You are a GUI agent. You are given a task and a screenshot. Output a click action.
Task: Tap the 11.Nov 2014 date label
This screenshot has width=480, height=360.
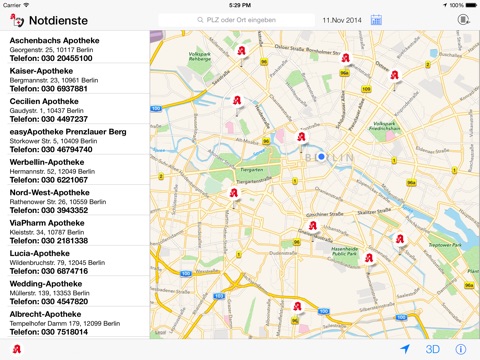342,20
